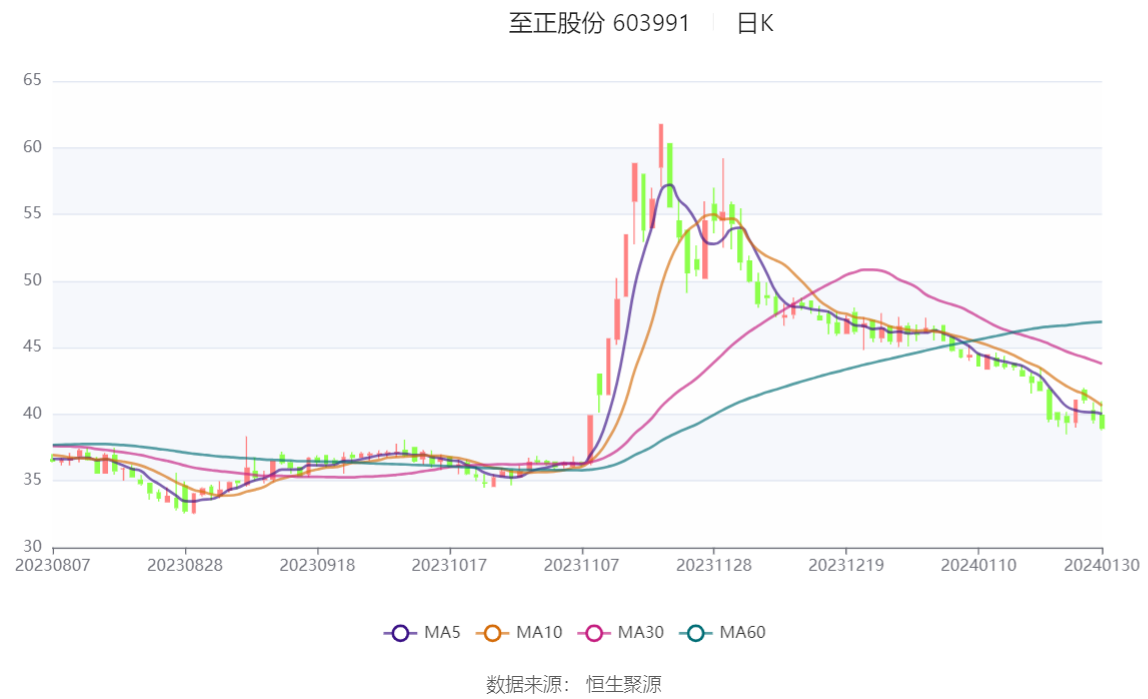Click x-axis date label 20230828
The height and width of the screenshot is (699, 1148).
tap(185, 565)
